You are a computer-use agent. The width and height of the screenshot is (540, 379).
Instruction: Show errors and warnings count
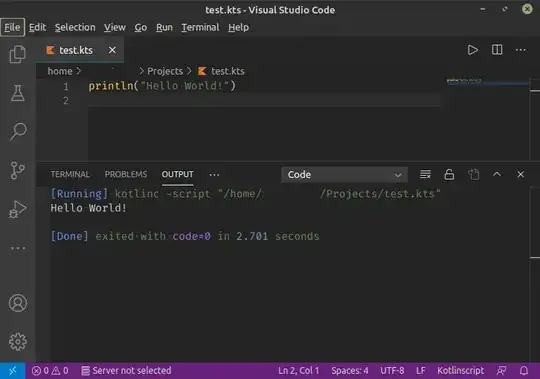click(x=50, y=371)
